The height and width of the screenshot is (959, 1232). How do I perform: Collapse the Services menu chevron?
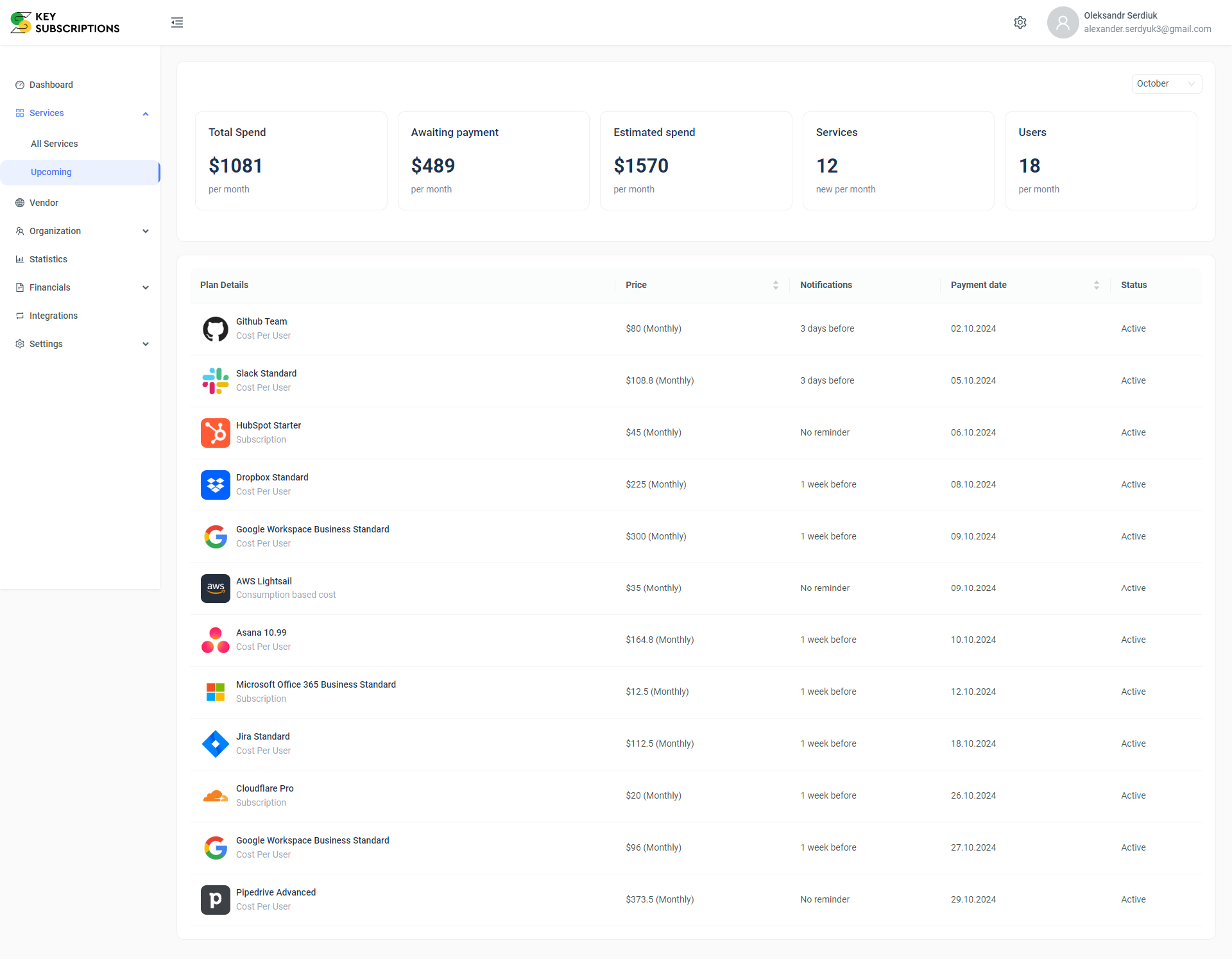(146, 114)
